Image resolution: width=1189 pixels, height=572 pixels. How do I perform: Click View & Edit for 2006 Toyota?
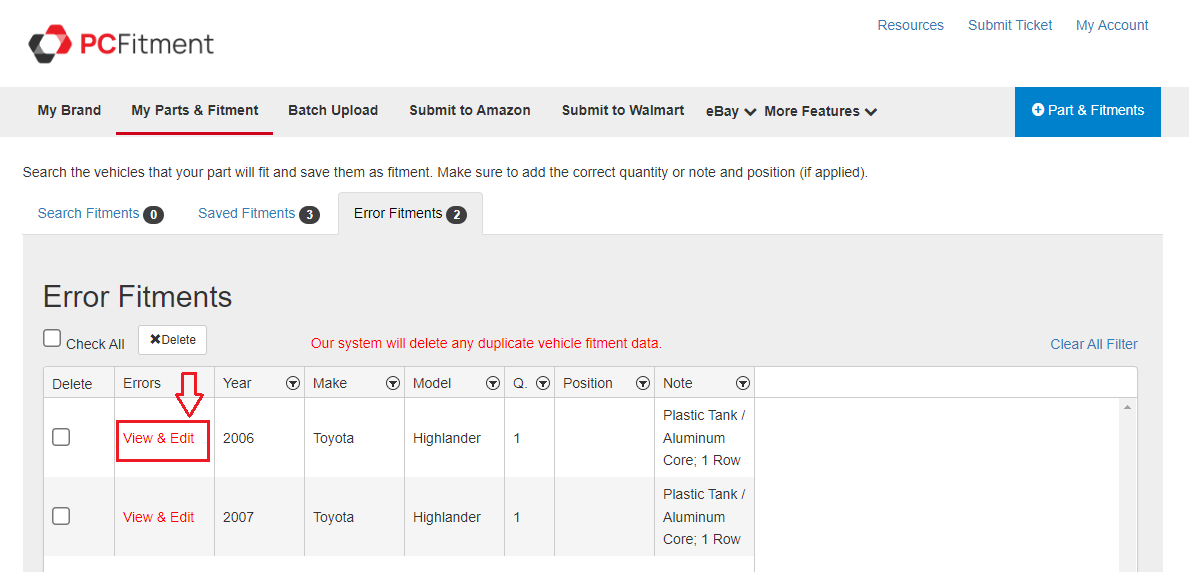(x=159, y=438)
